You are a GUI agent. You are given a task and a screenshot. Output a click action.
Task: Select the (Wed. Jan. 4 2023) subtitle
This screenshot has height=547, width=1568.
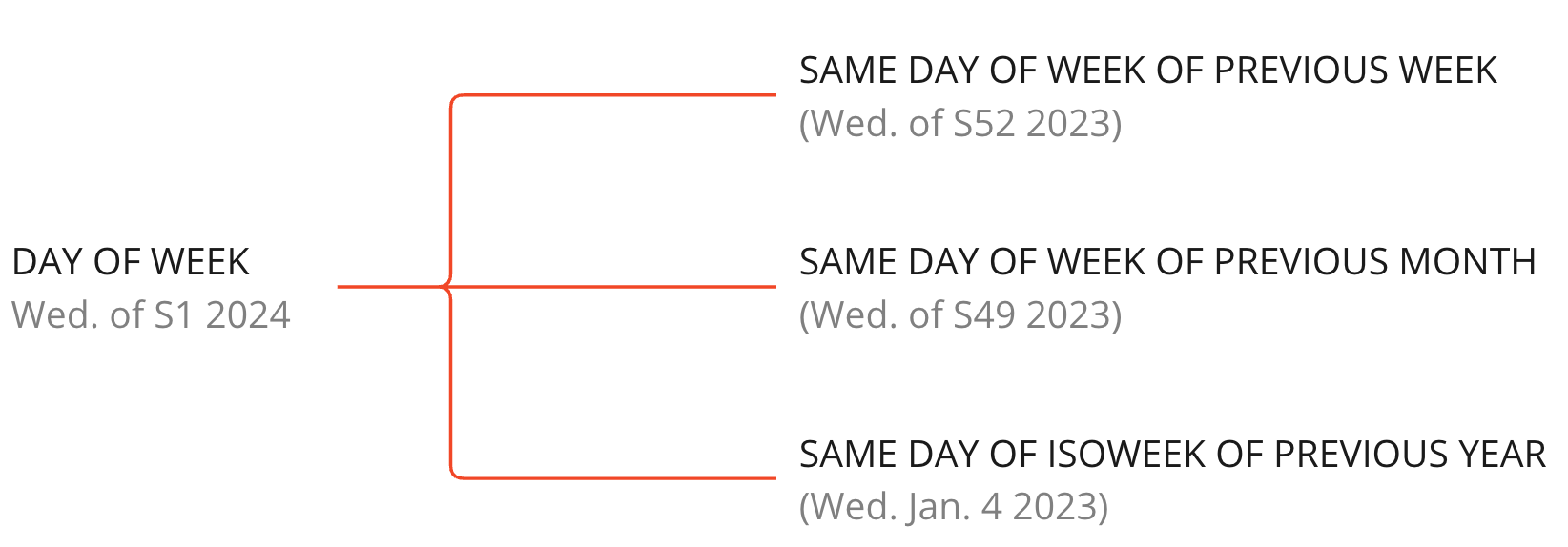954,507
